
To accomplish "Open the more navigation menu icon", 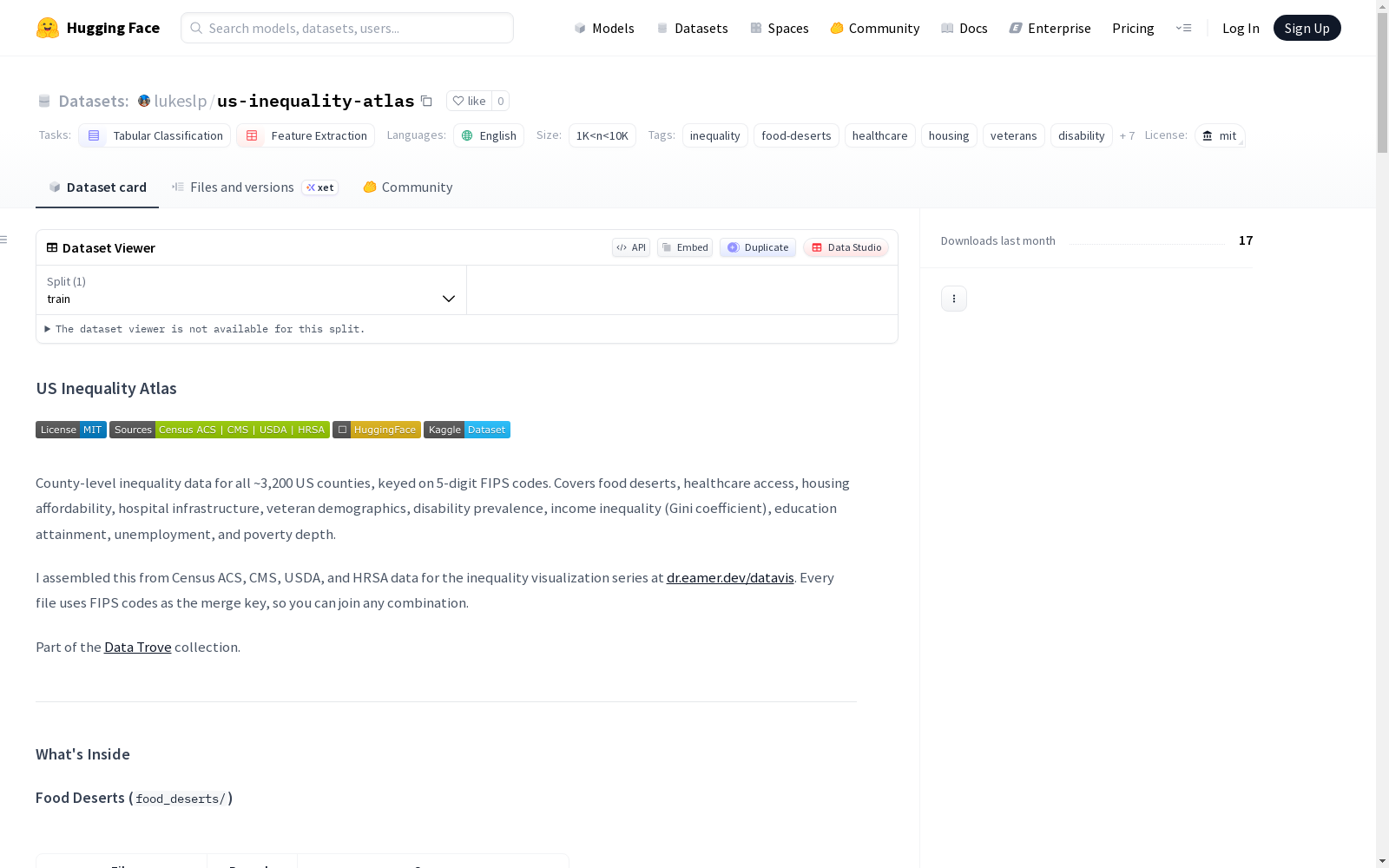I will [1183, 28].
